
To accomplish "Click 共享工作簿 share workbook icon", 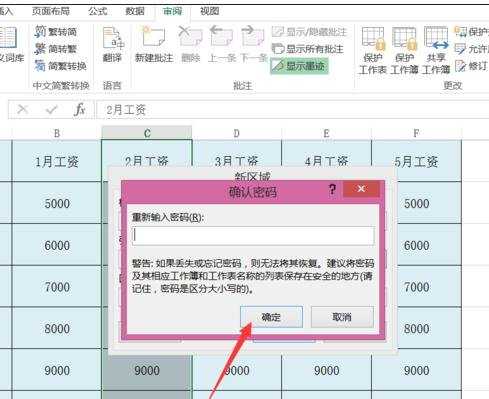I will pyautogui.click(x=436, y=51).
